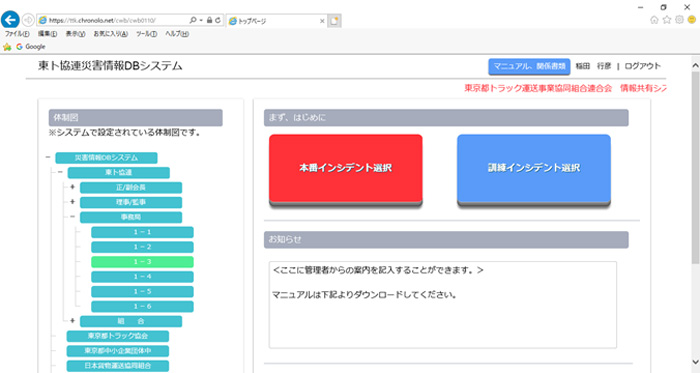Click the 体制図 section header
Screen dimensions: 700x373
pos(136,118)
